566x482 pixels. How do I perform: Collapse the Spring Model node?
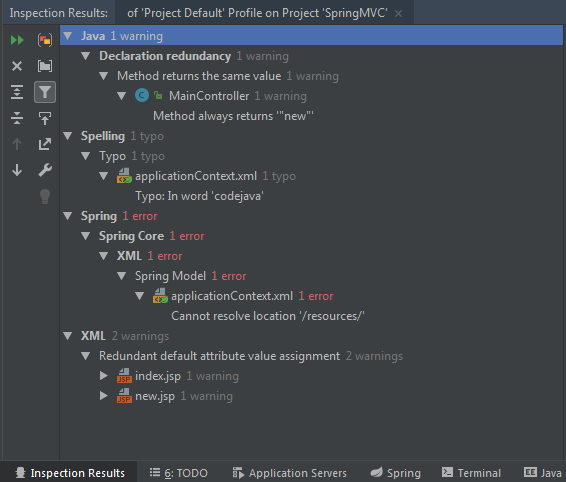coord(122,276)
